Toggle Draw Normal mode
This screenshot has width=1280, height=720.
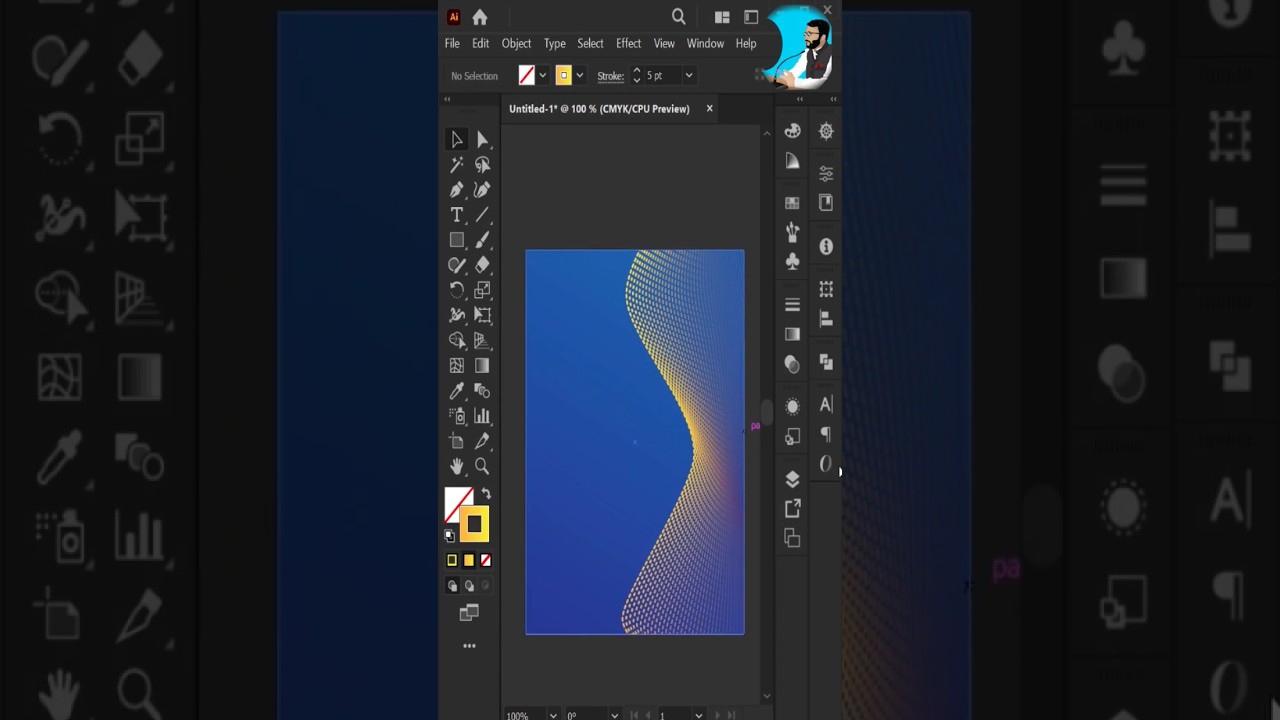452,586
